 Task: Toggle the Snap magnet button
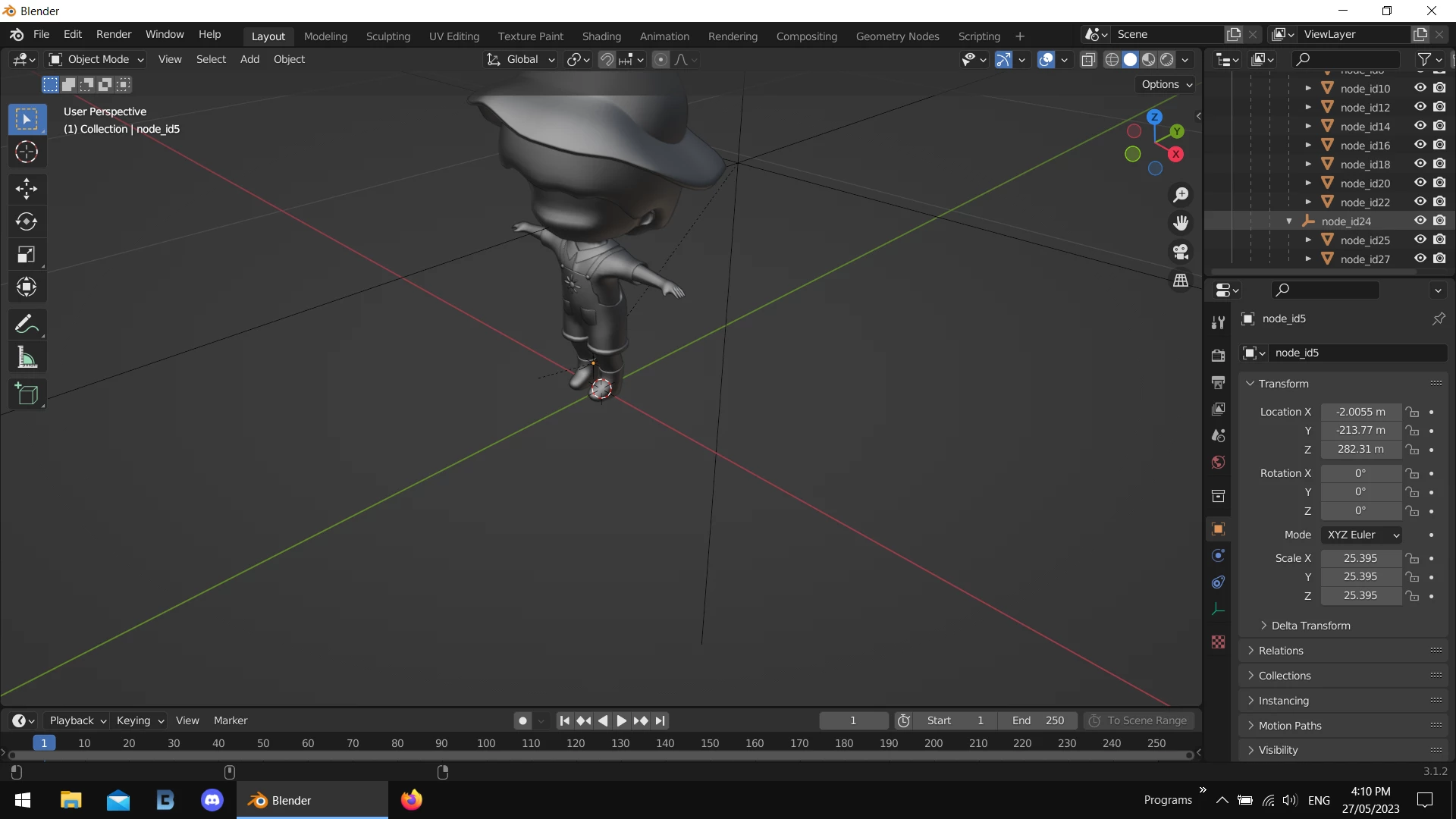pos(607,59)
